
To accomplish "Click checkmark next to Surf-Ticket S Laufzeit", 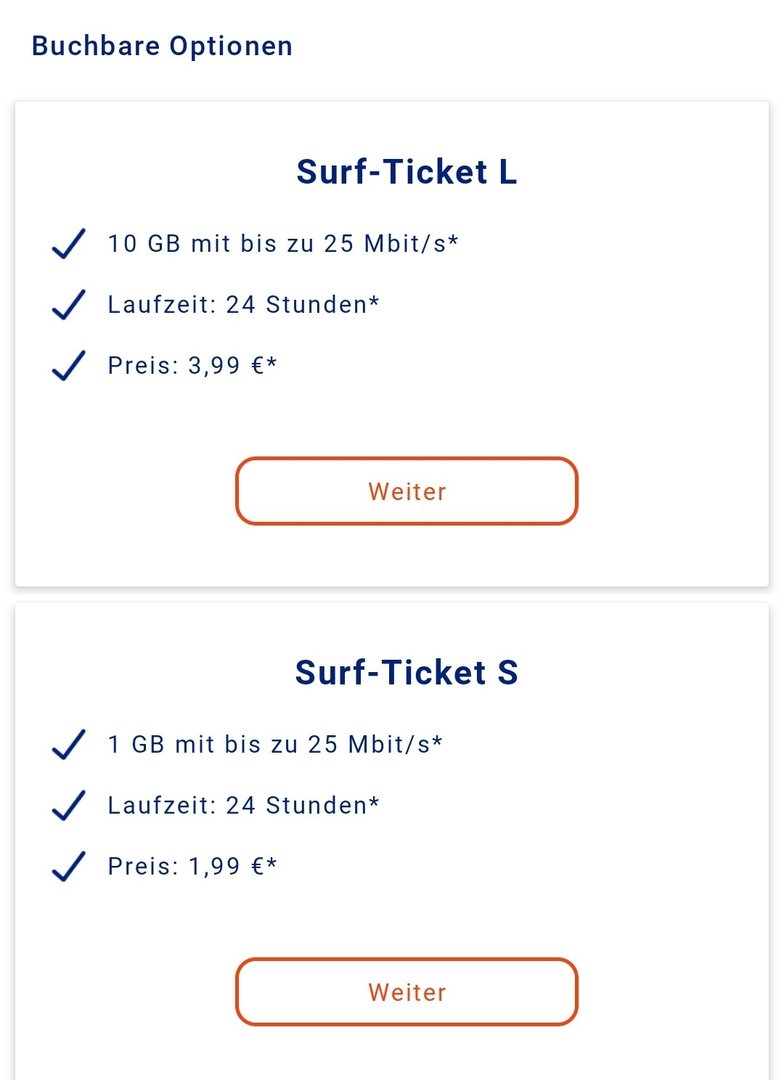I will point(67,806).
